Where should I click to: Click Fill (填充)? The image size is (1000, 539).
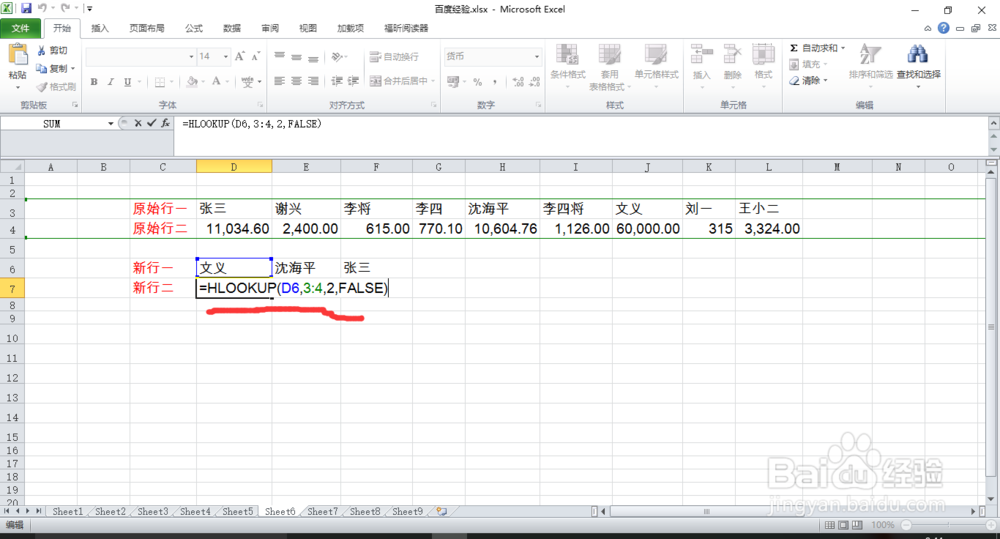coord(805,64)
